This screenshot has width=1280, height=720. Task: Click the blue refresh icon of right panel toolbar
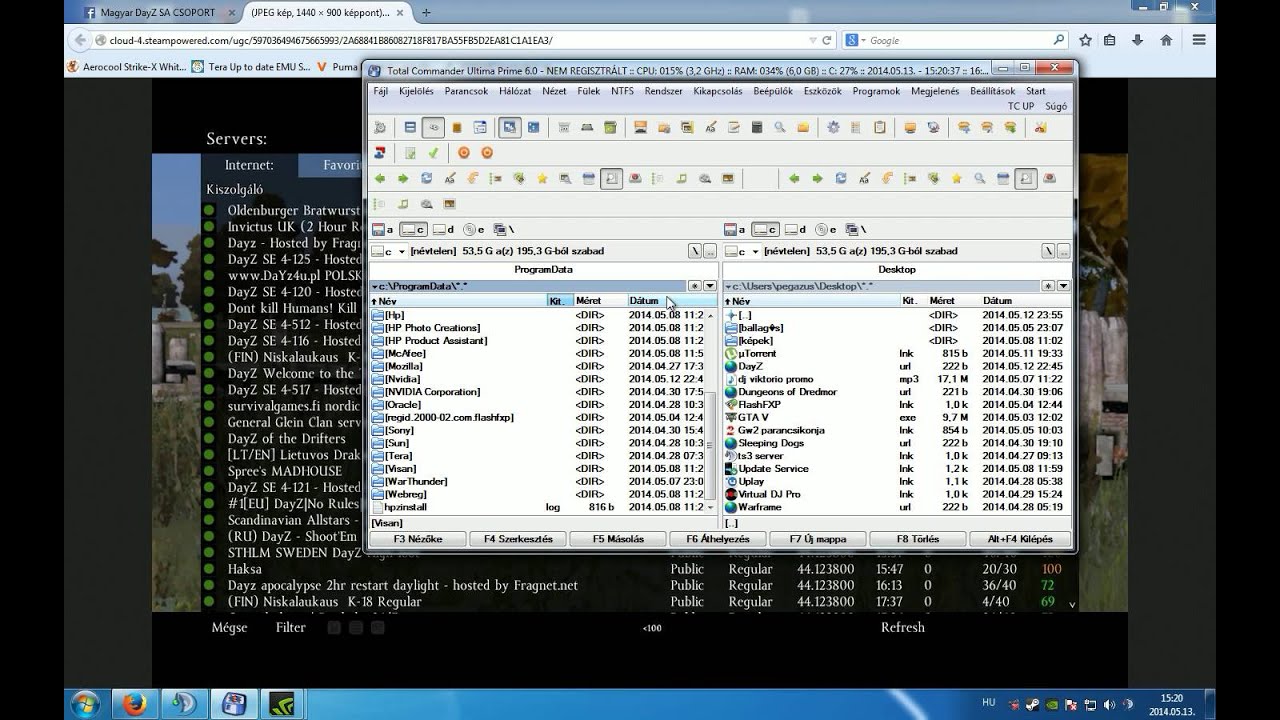tap(840, 178)
